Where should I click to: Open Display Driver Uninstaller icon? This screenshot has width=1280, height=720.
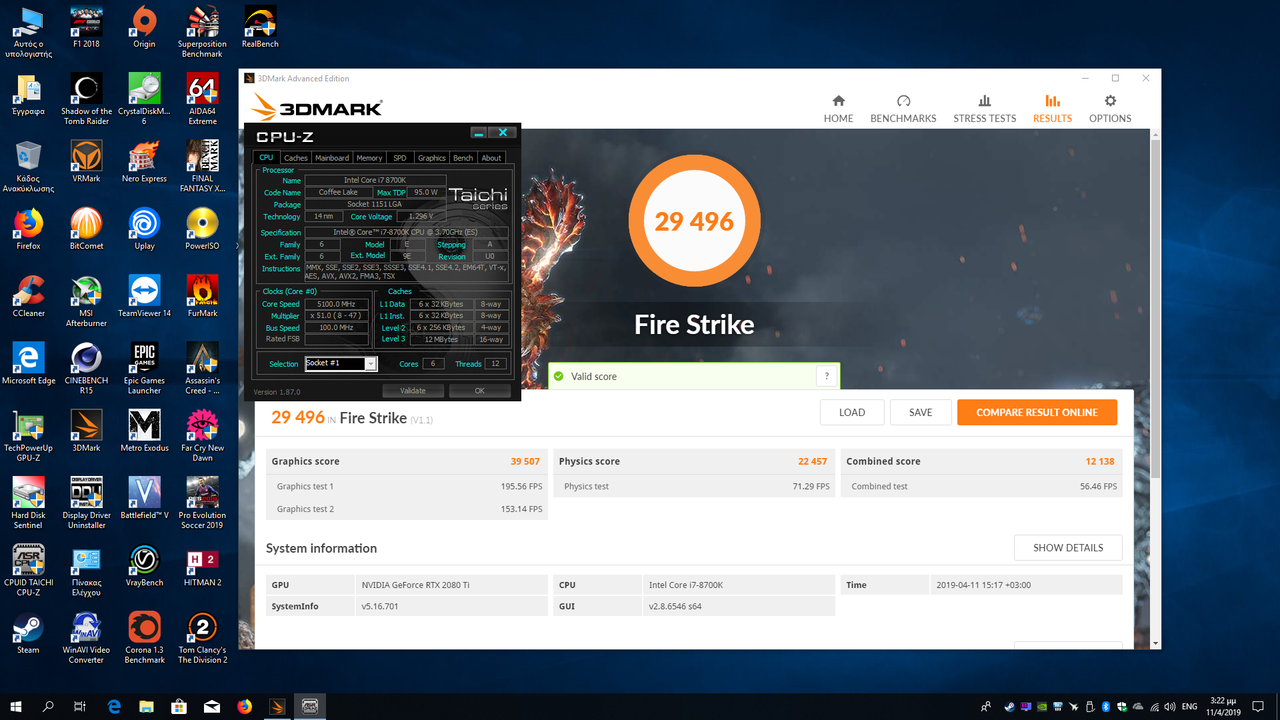point(86,503)
